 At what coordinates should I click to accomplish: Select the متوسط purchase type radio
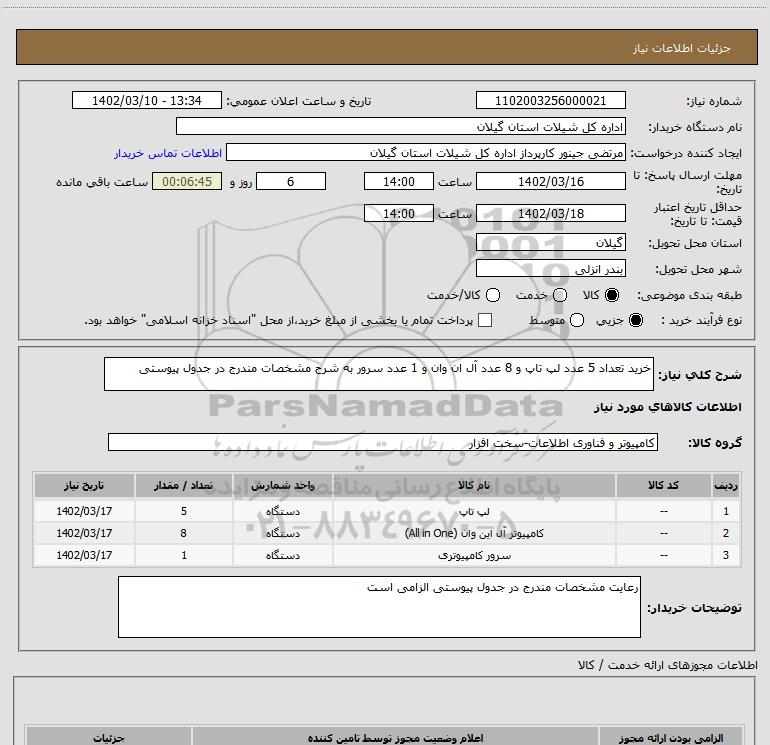[x=577, y=320]
